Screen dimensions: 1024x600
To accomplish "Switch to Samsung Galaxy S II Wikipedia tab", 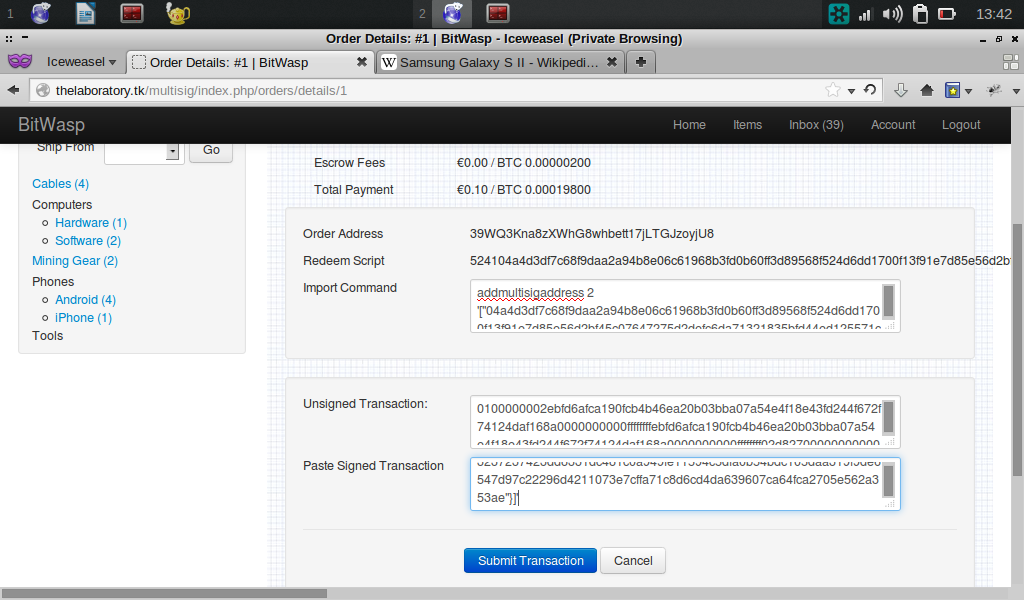I will coord(499,62).
